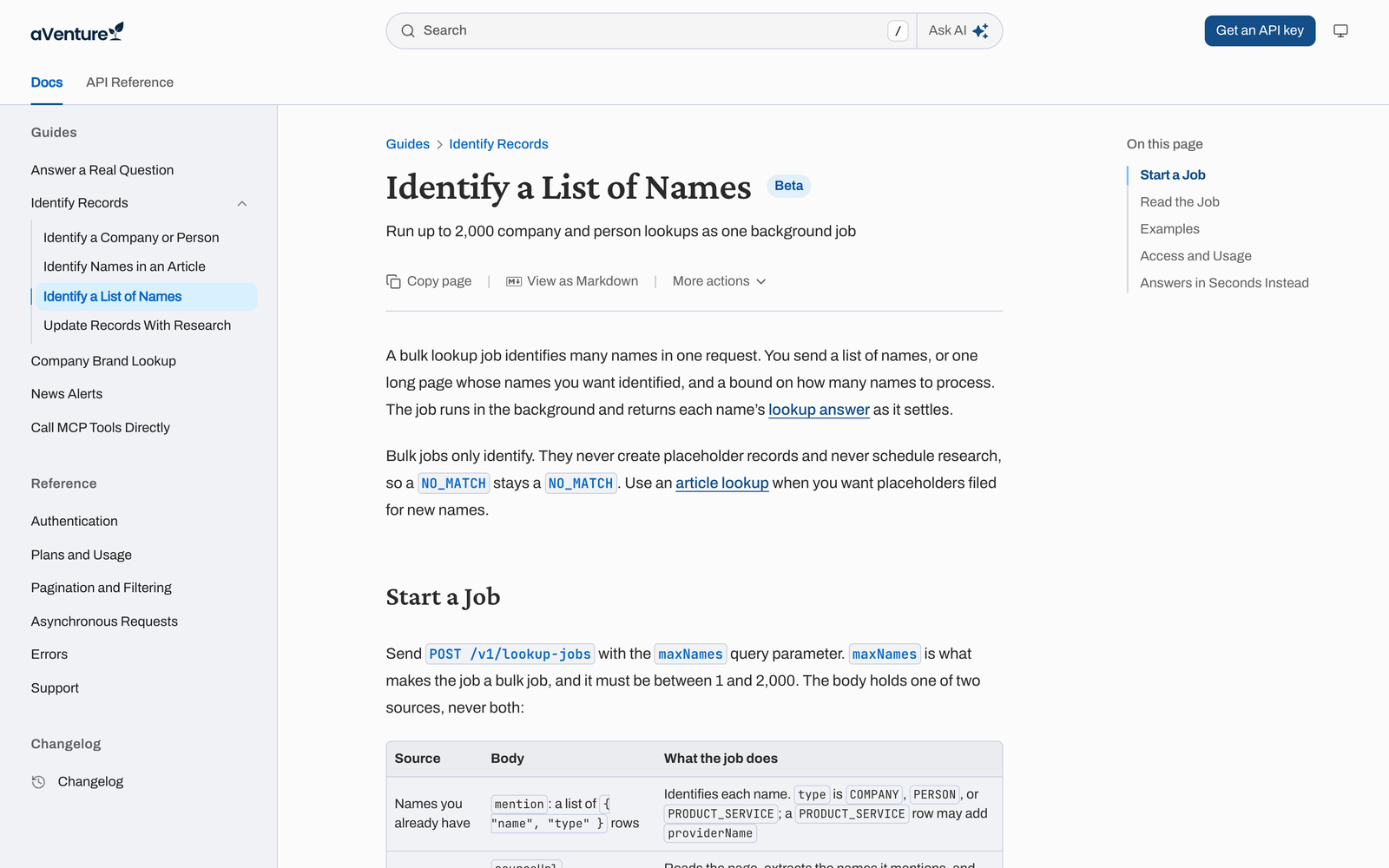Click the aVenture logo
Image resolution: width=1389 pixels, height=868 pixels.
(77, 32)
